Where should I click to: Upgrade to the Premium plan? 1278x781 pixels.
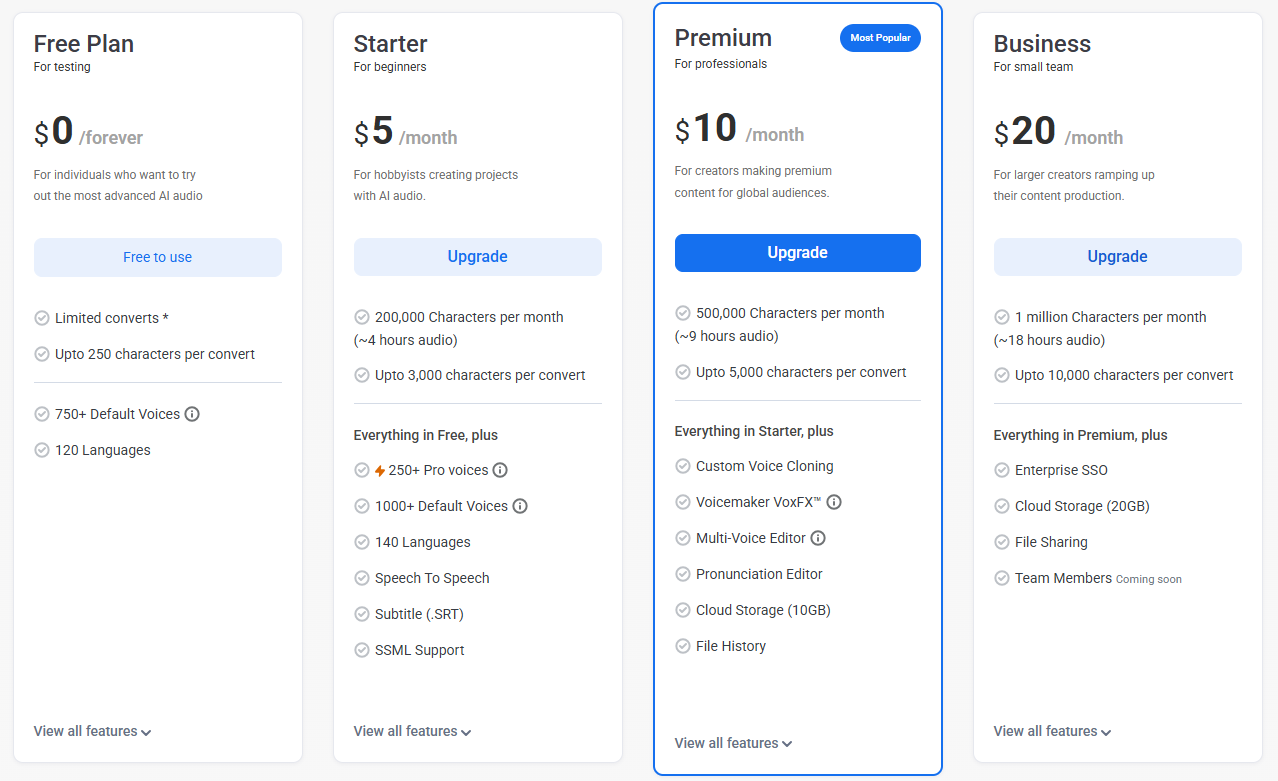pos(797,253)
